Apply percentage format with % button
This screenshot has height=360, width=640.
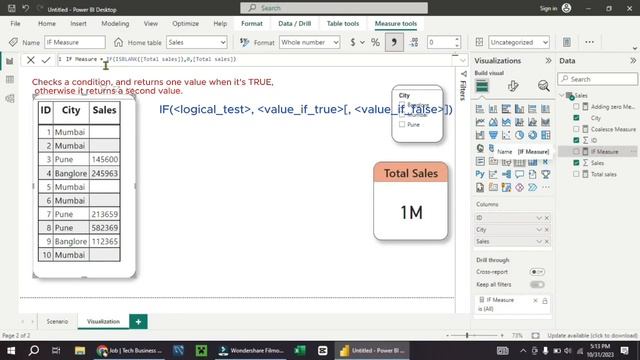click(375, 42)
